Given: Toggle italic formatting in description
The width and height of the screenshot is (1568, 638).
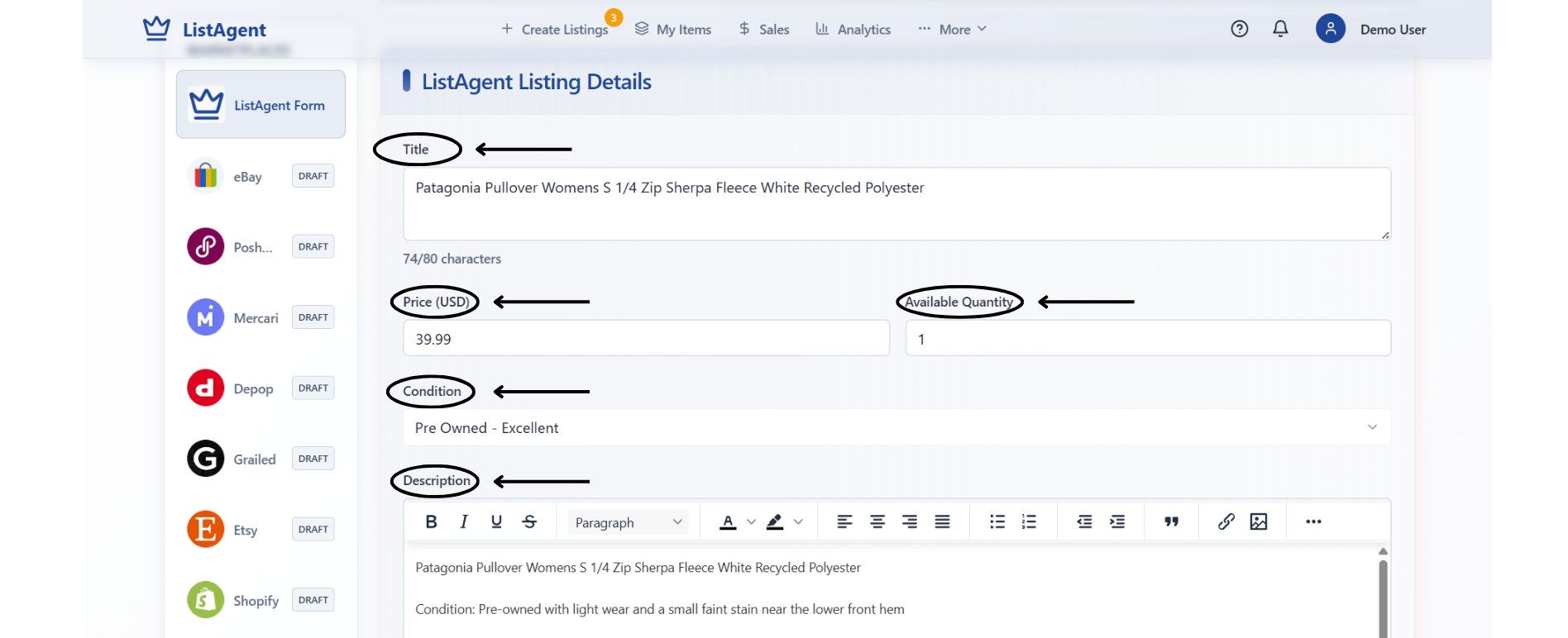Looking at the screenshot, I should click(x=464, y=521).
